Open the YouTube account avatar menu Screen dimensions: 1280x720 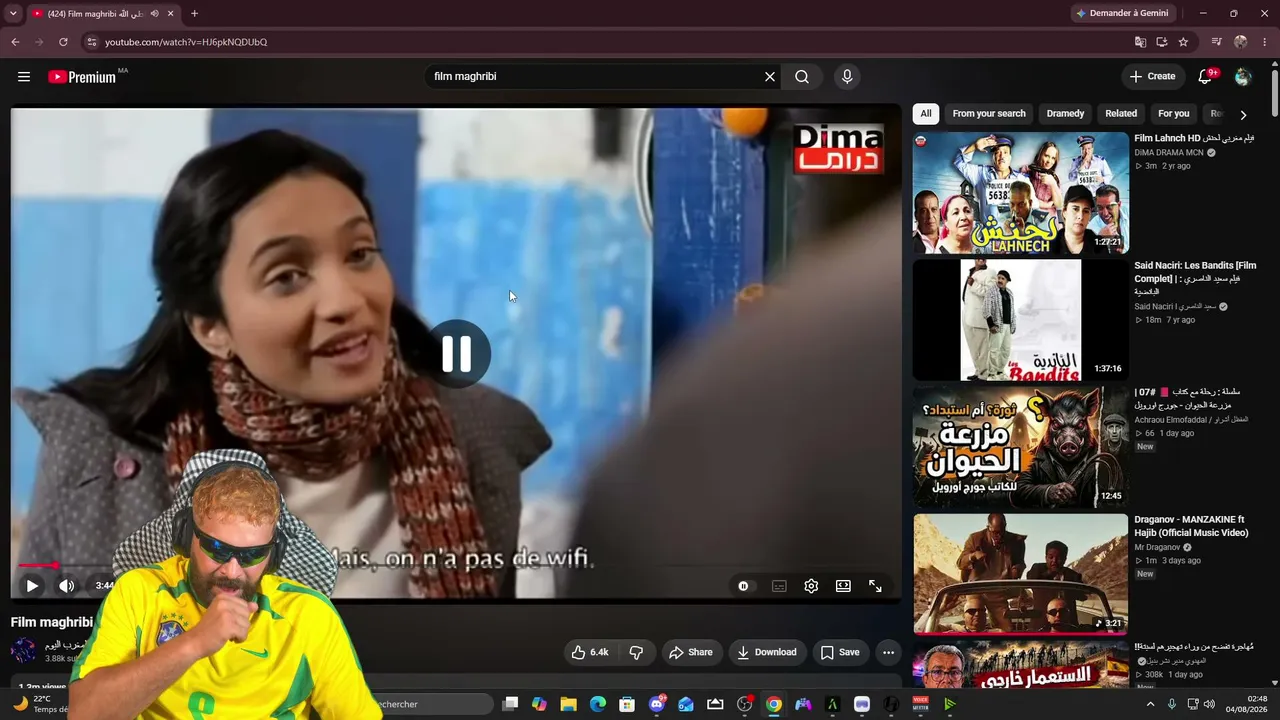pyautogui.click(x=1243, y=77)
